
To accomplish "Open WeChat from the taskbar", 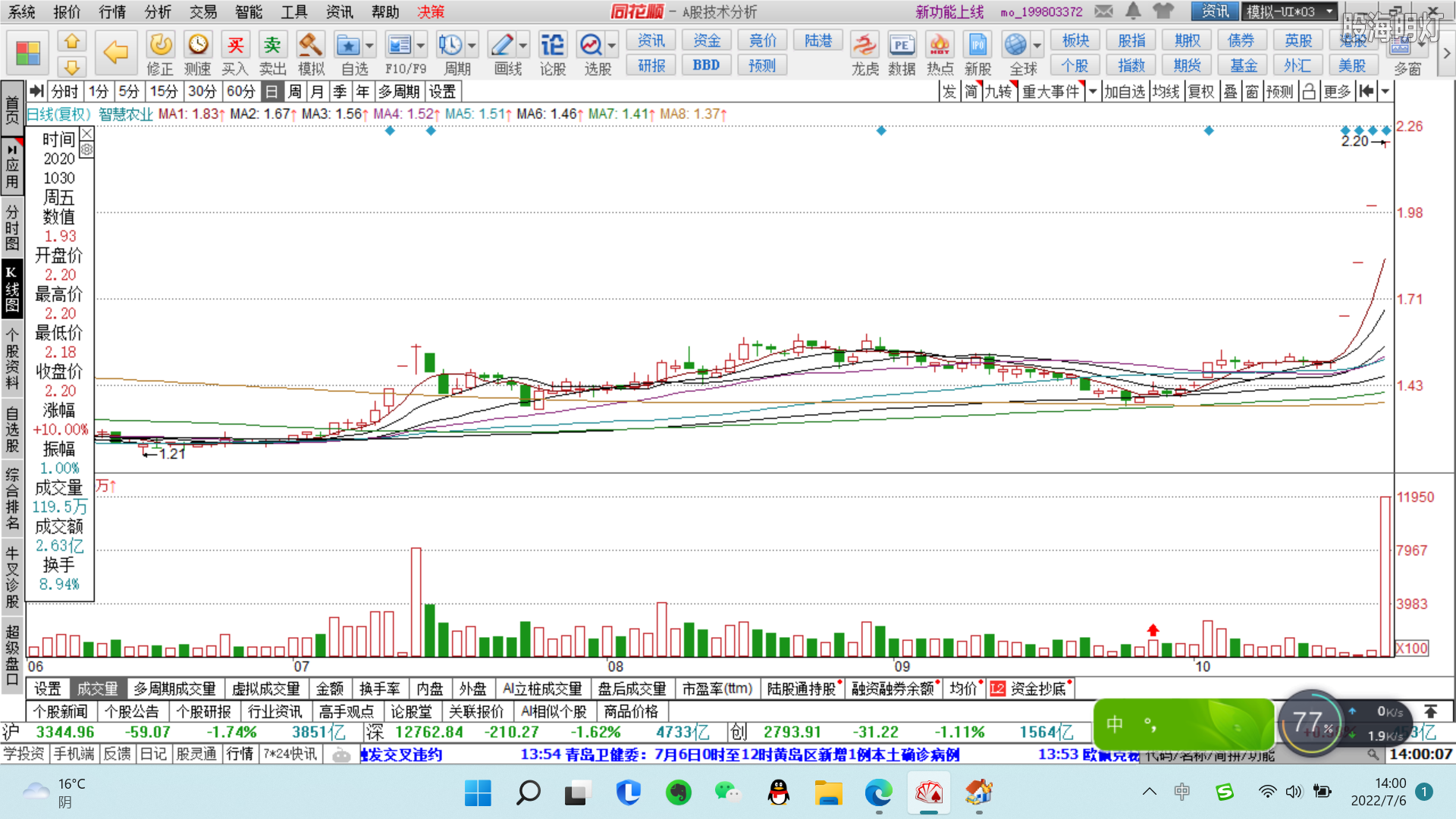I will [728, 792].
